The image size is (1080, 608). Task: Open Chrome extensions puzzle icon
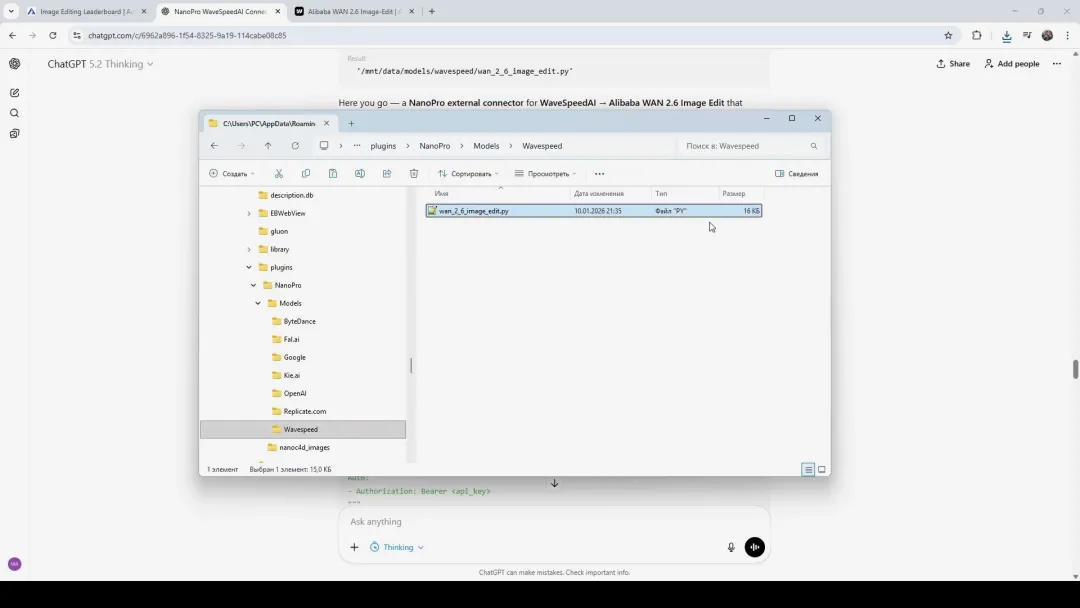tap(977, 35)
